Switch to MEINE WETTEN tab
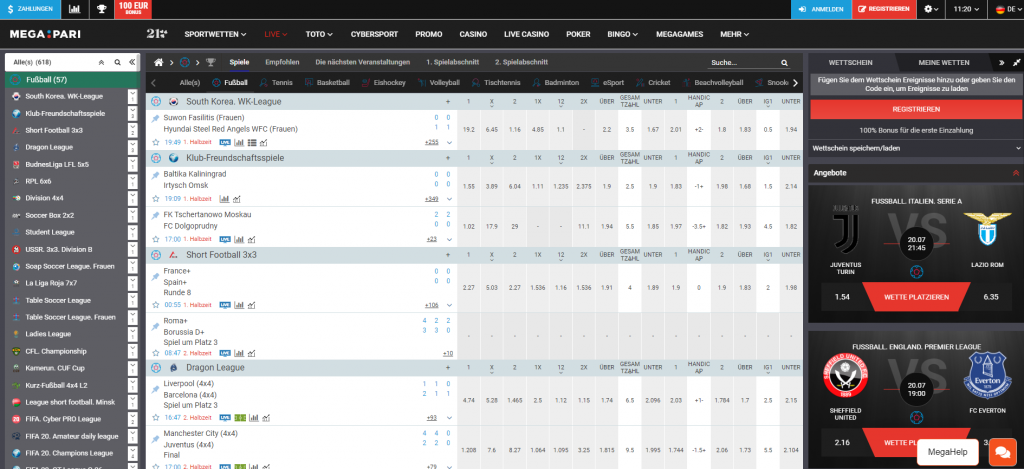1024x469 pixels. tap(944, 63)
